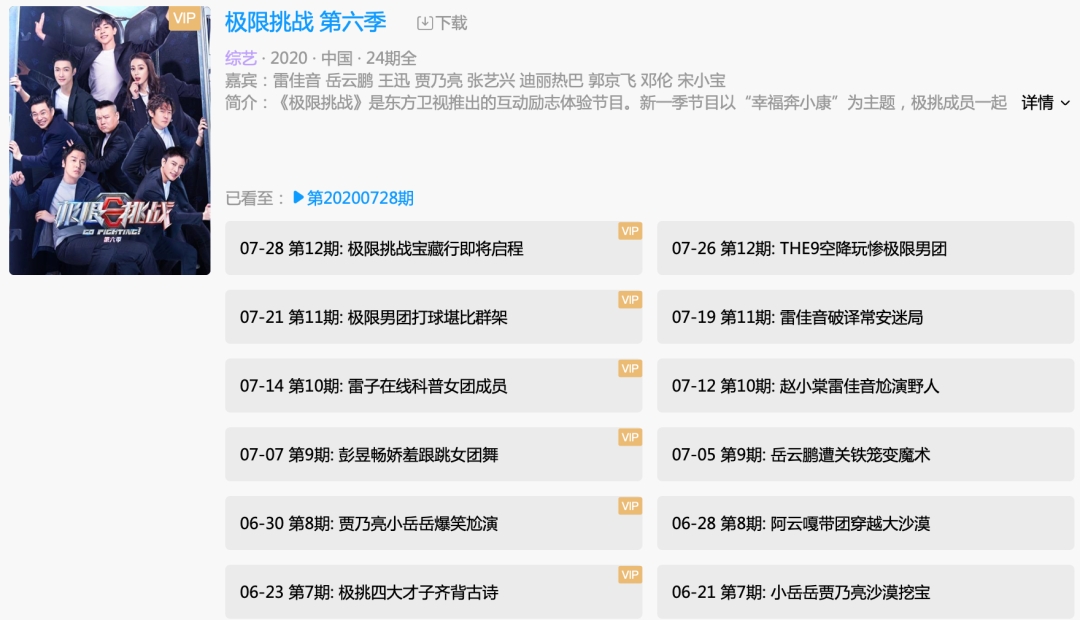The image size is (1080, 620).
Task: Click guest name 王迅
Action: 394,81
